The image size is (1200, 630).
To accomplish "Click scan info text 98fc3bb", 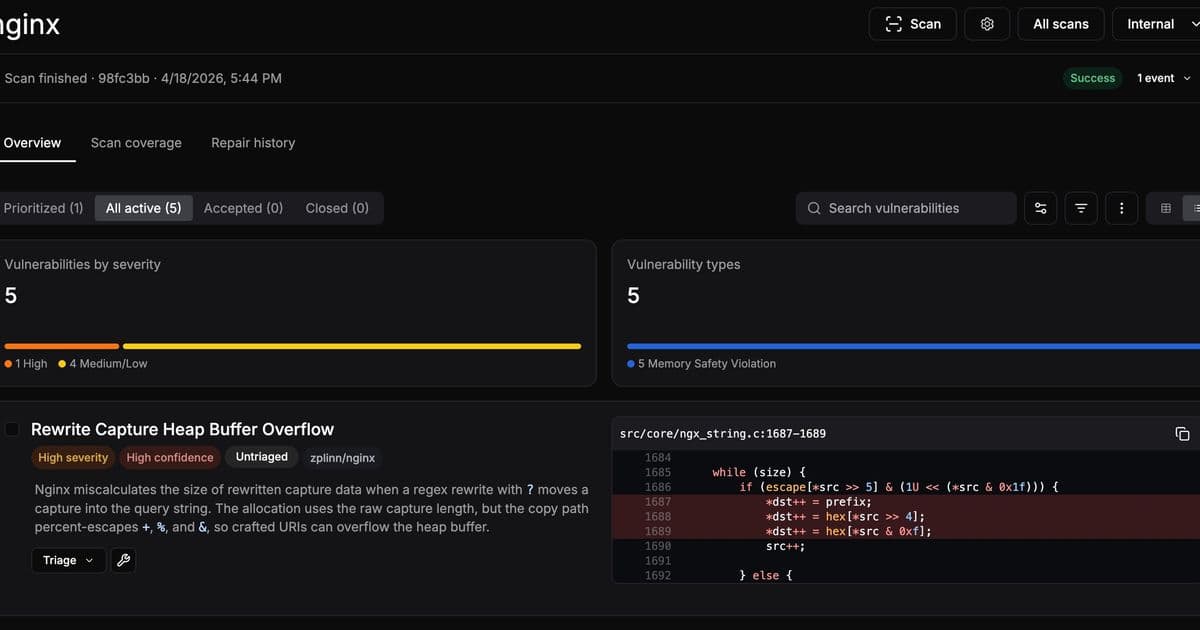I will point(124,78).
